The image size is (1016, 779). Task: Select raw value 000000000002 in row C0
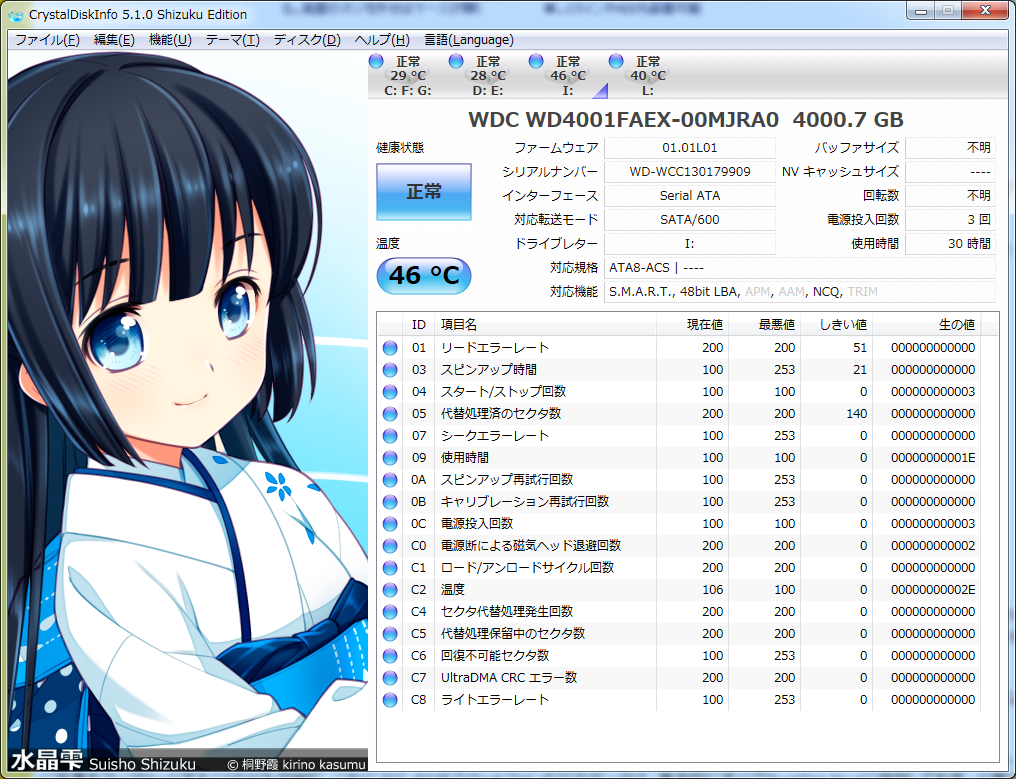pyautogui.click(x=932, y=546)
